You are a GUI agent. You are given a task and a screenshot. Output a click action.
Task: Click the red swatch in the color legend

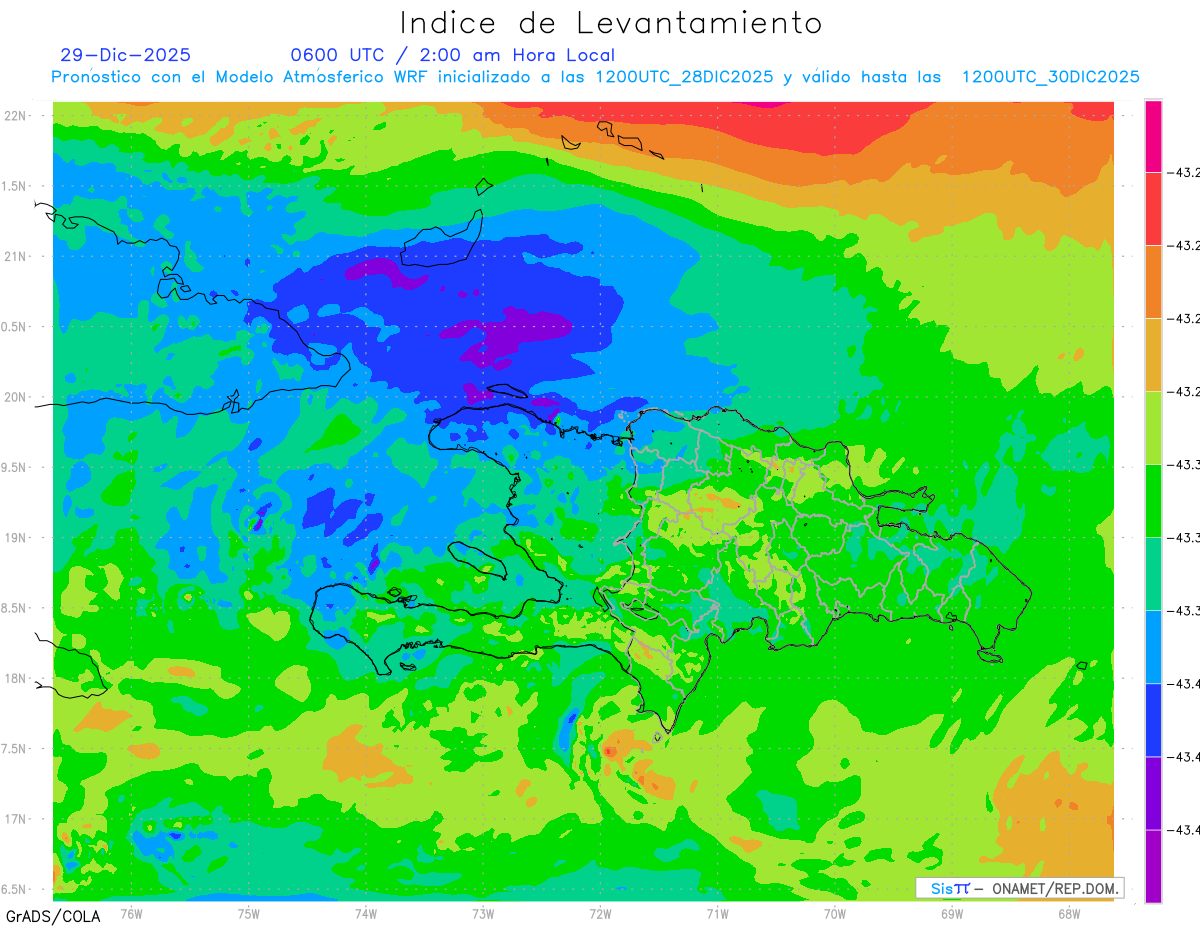(x=1153, y=209)
